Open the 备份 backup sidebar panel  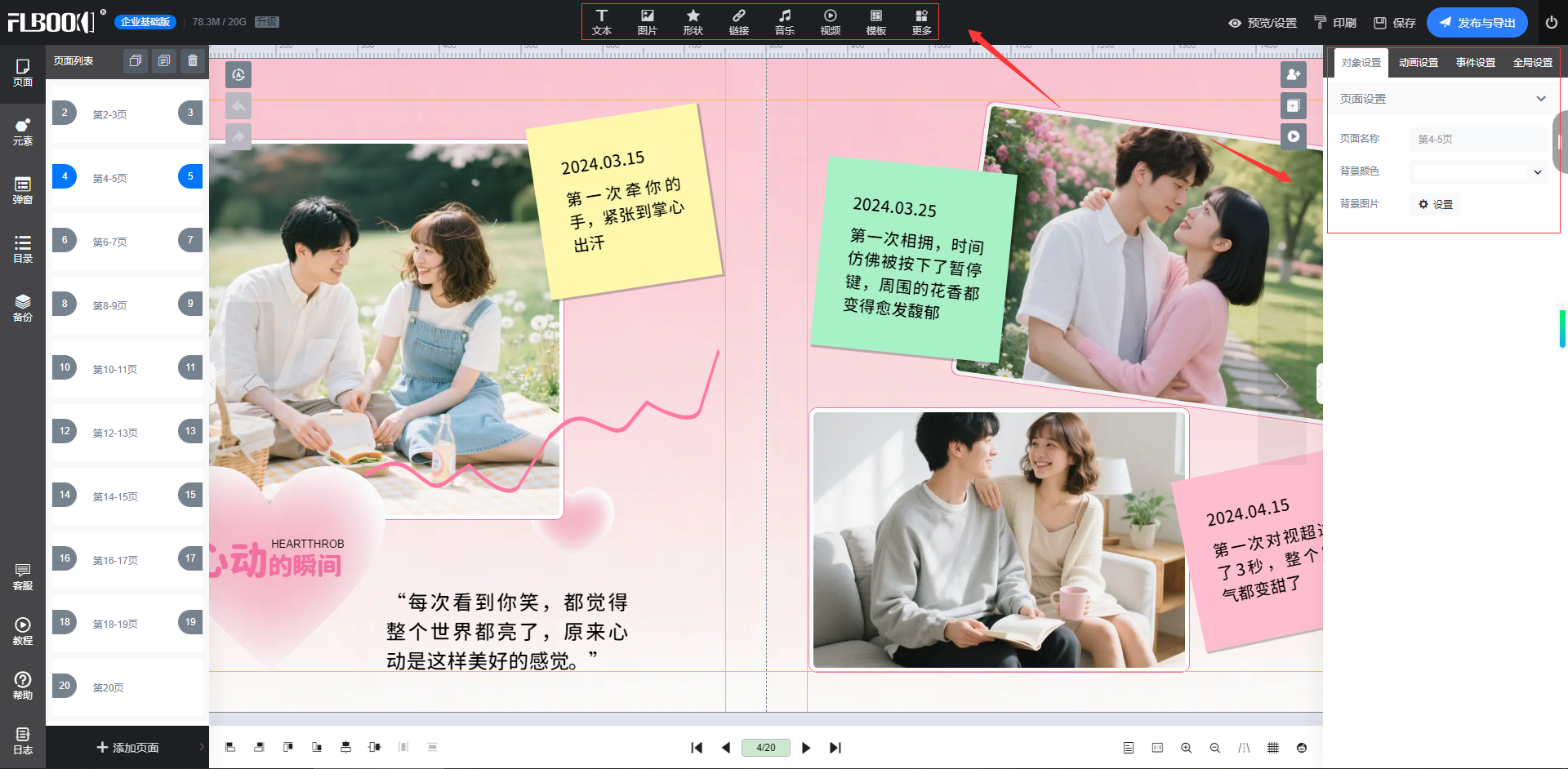(x=23, y=308)
